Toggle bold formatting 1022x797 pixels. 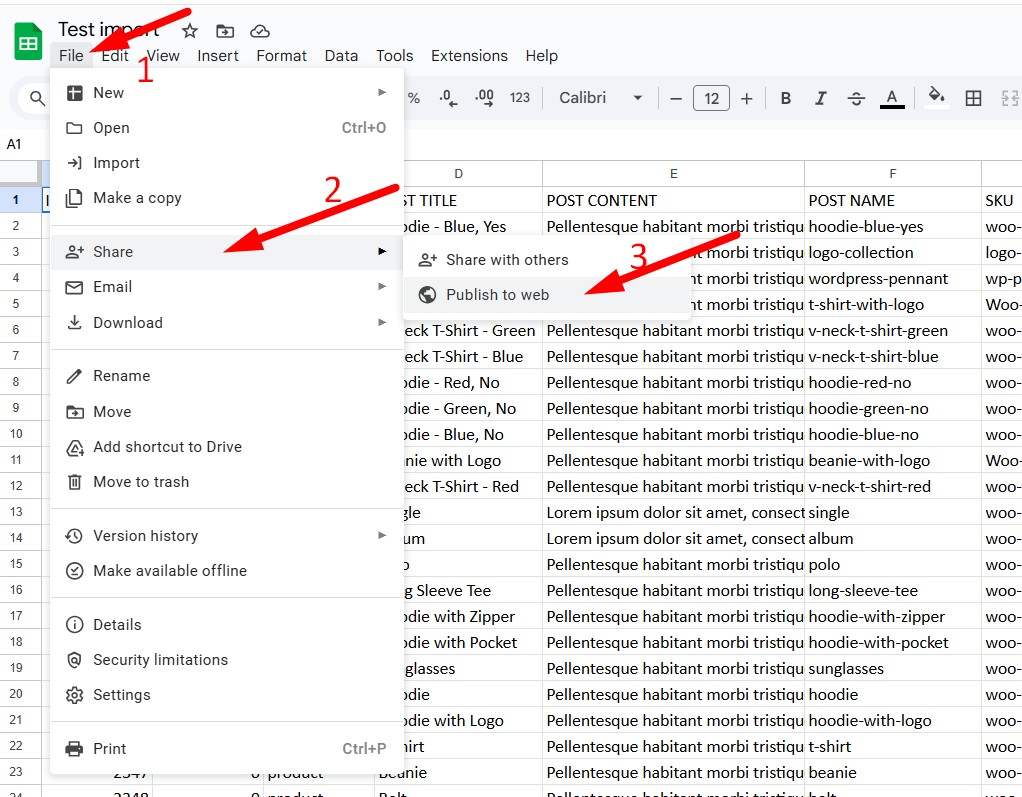786,98
